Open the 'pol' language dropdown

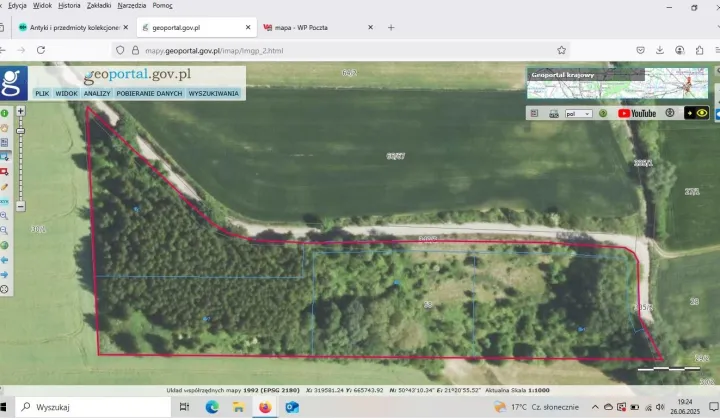point(579,113)
